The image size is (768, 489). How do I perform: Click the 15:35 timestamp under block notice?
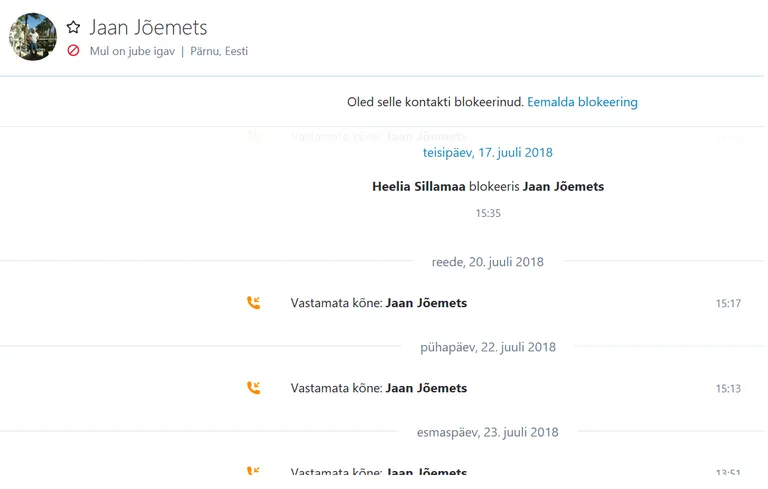click(x=488, y=213)
